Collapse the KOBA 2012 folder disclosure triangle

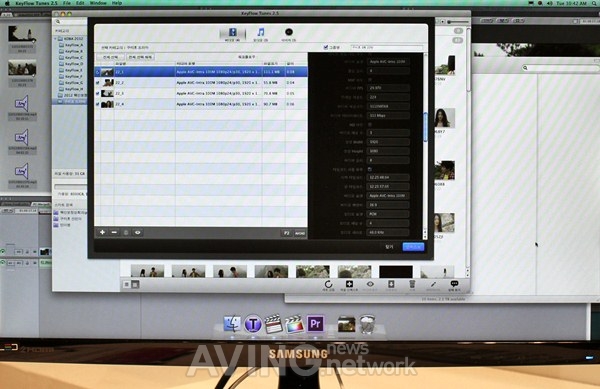(x=55, y=39)
